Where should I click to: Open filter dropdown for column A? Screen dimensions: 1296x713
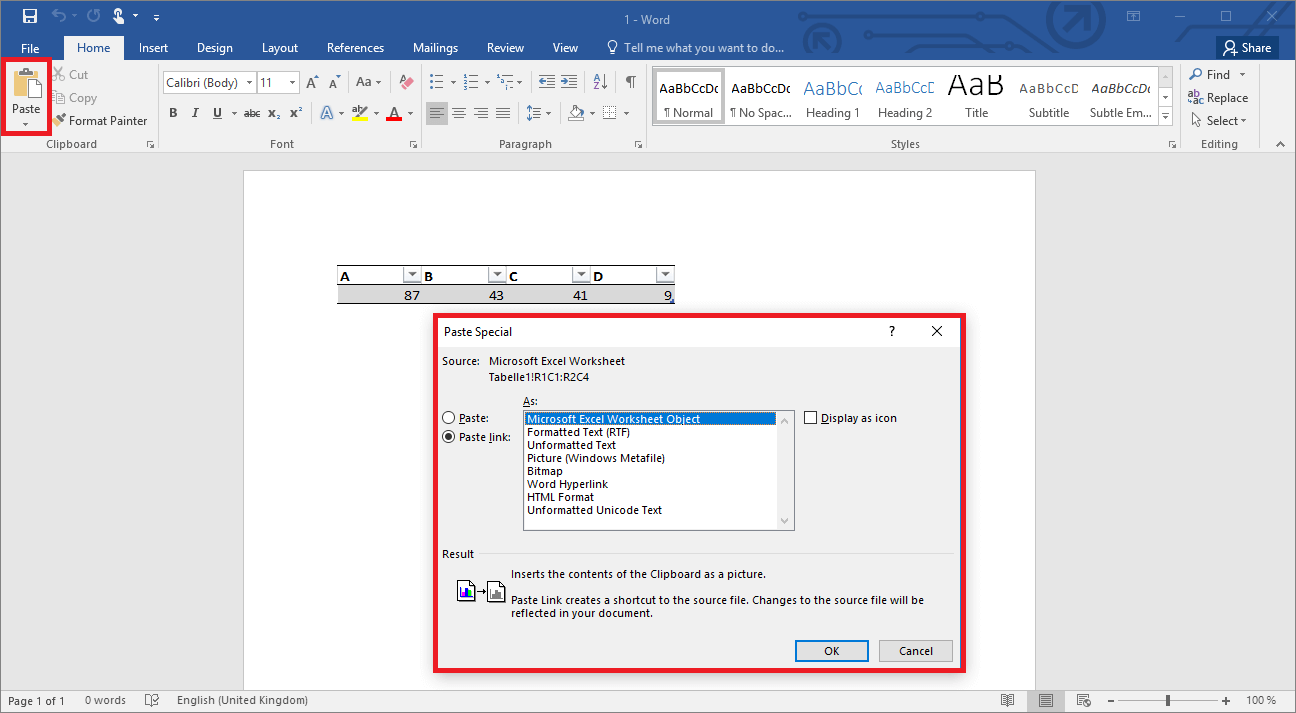(411, 275)
